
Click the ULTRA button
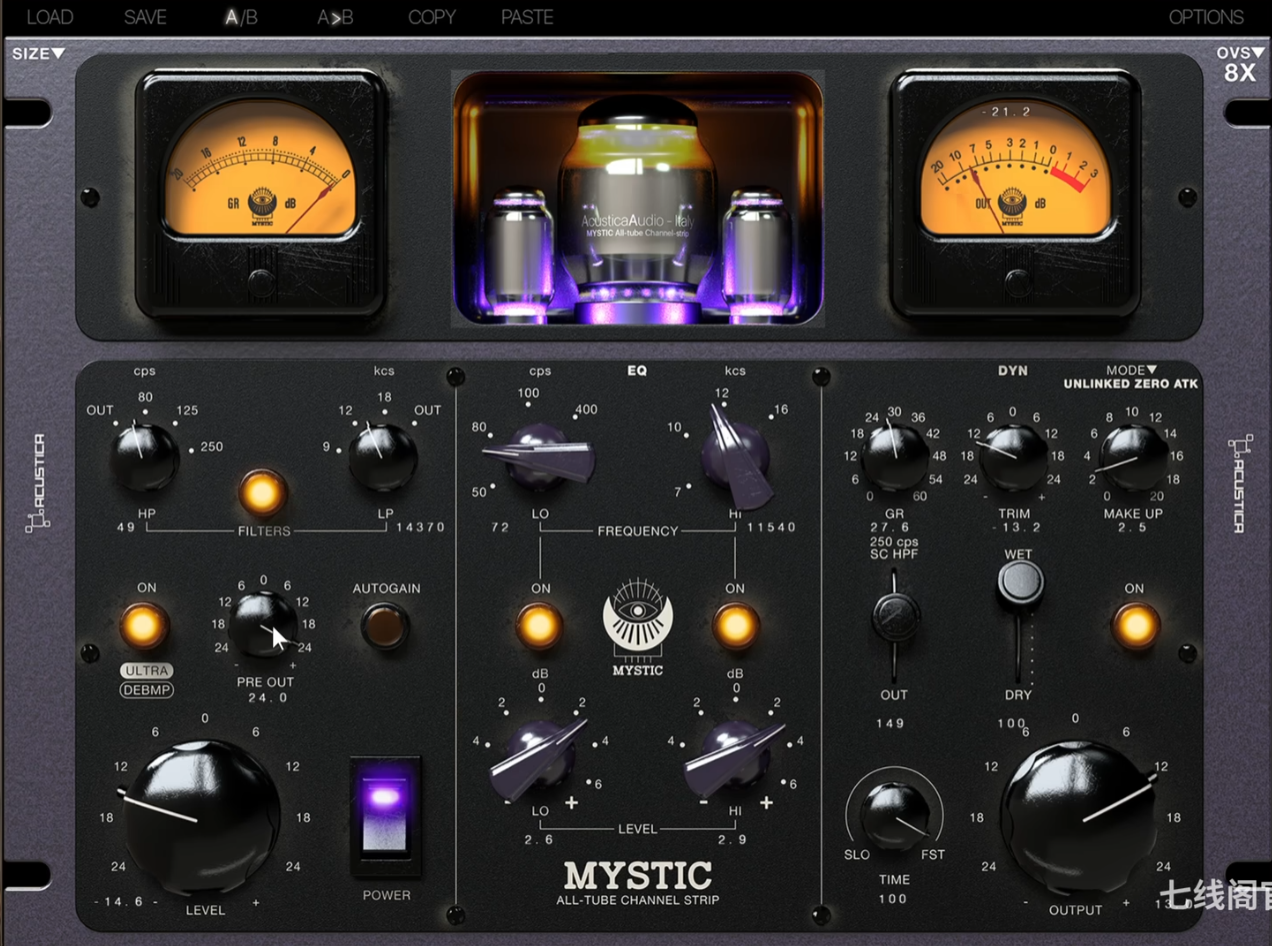click(x=147, y=670)
